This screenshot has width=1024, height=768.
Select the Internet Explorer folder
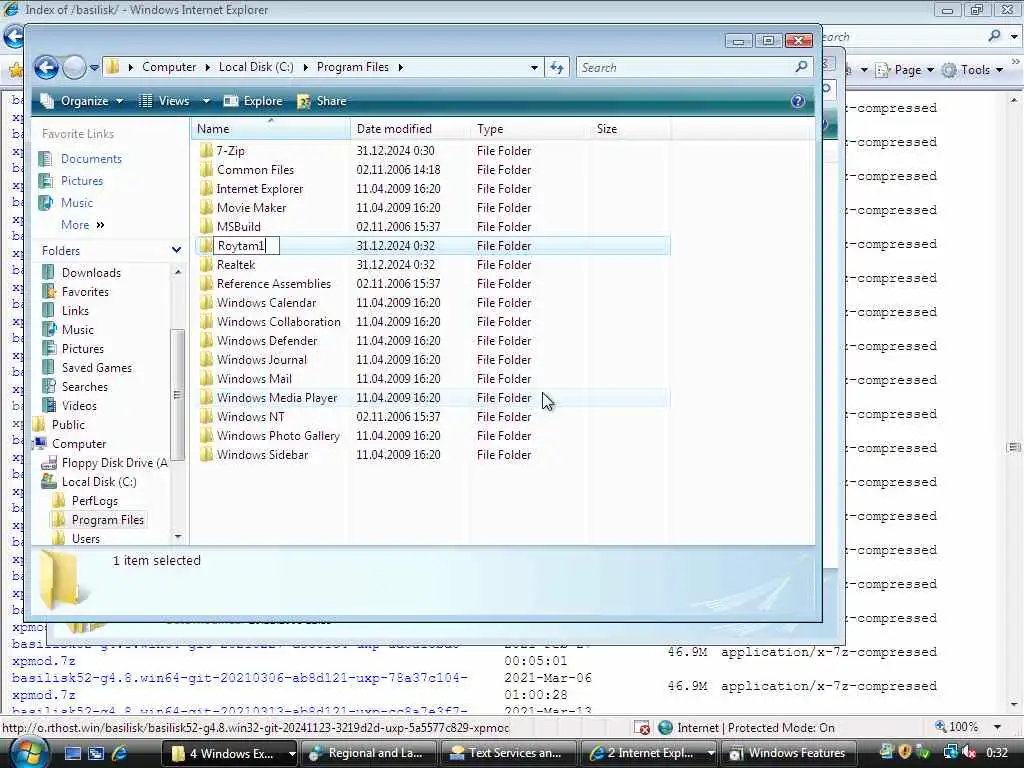[x=260, y=189]
